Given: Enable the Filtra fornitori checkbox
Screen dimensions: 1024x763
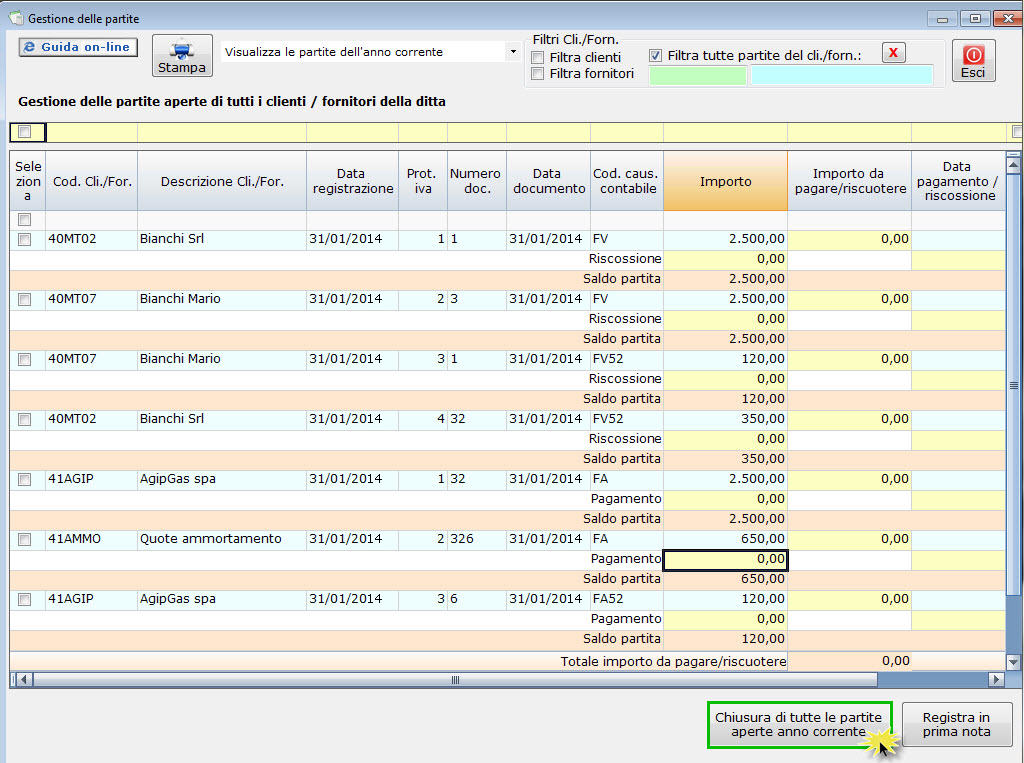Looking at the screenshot, I should tap(537, 74).
